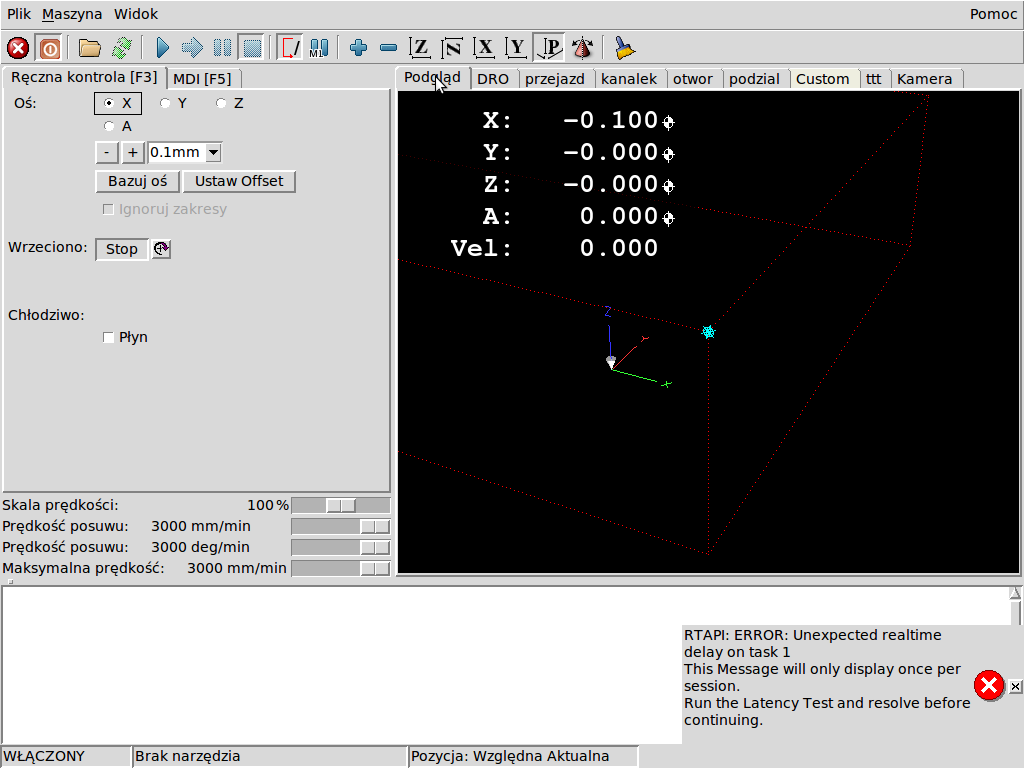Click the red error icon in the RTAPI message
Viewport: 1024px width, 768px height.
[x=989, y=686]
